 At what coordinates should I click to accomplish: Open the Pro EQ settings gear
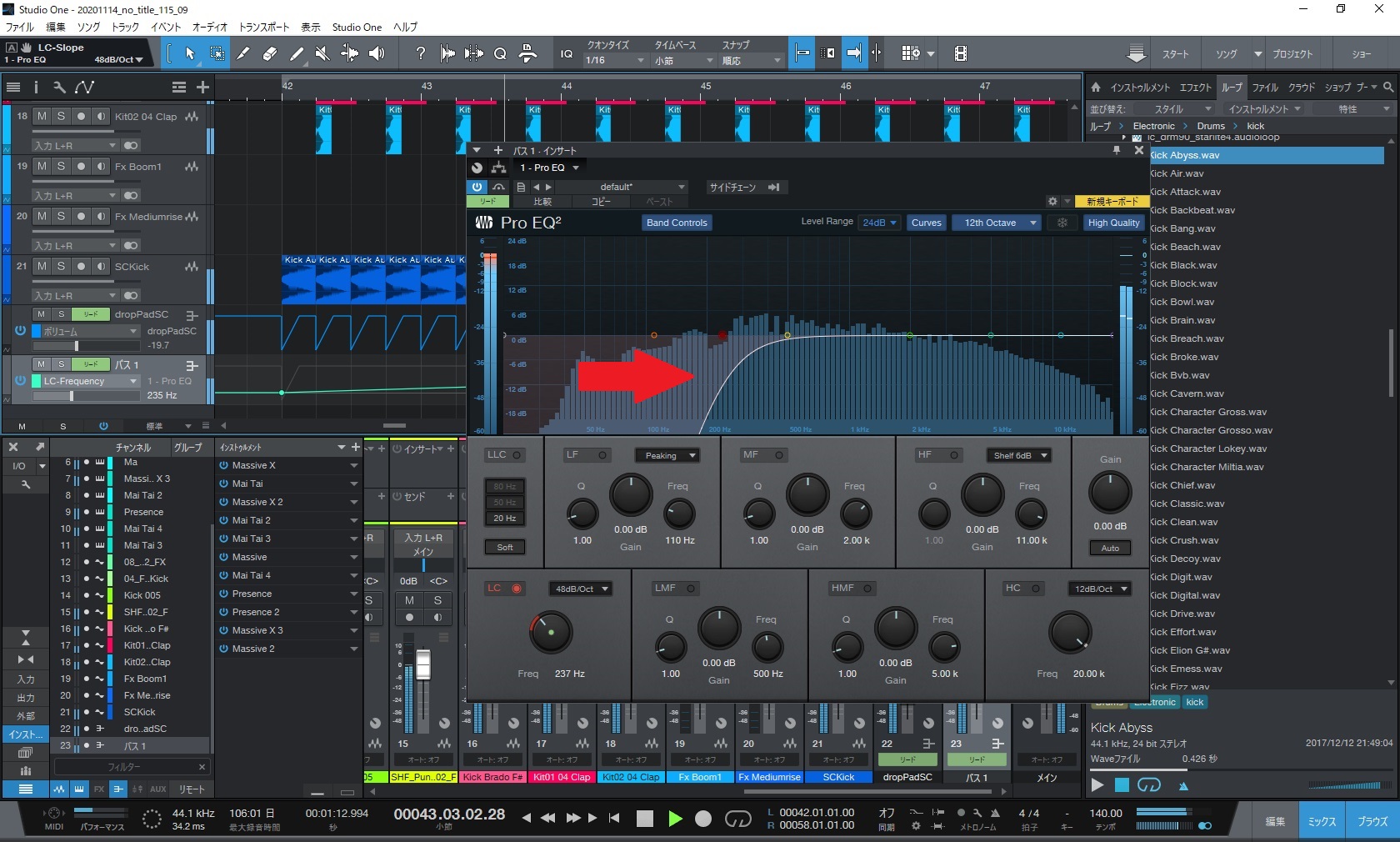tap(1052, 201)
